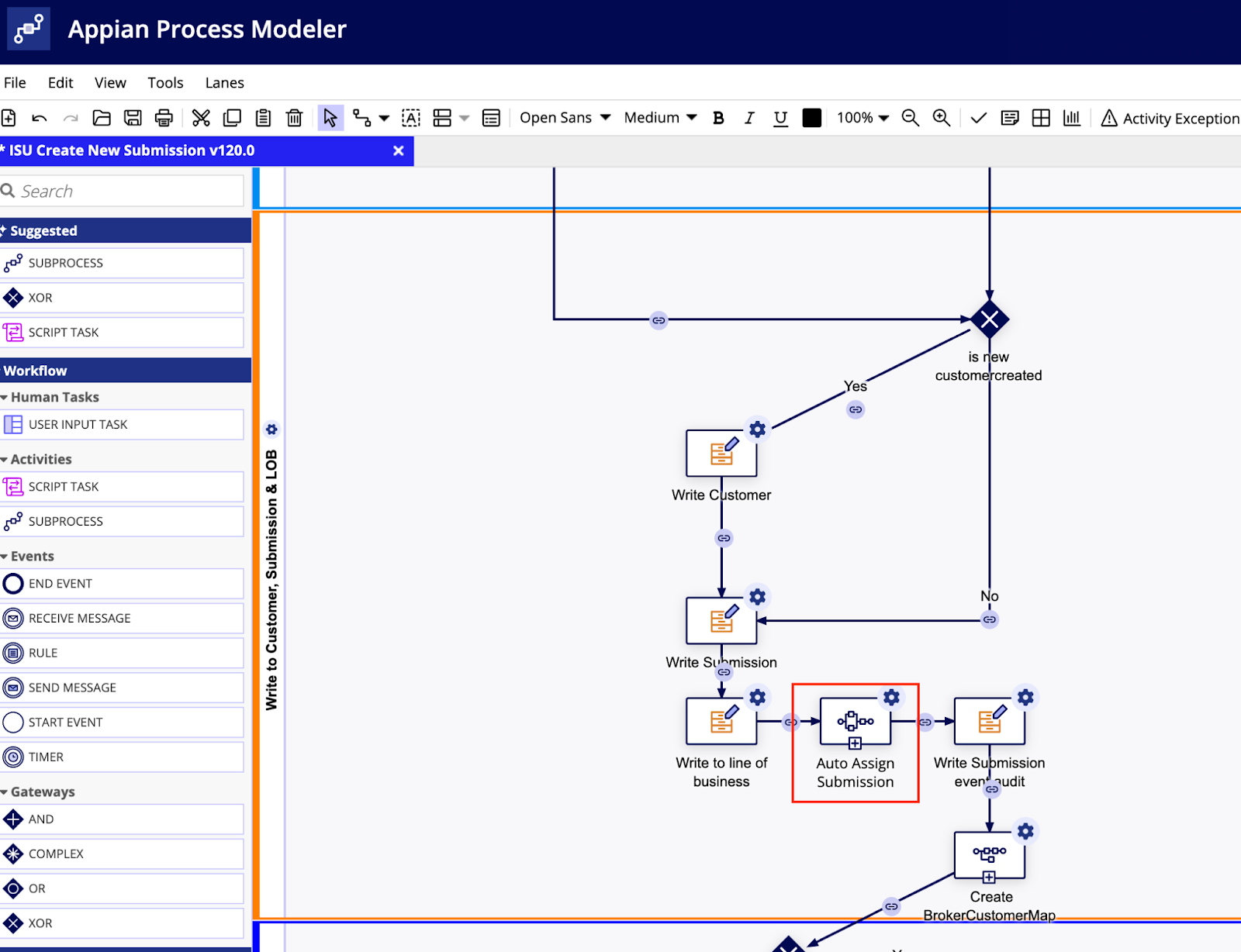The height and width of the screenshot is (952, 1241).
Task: Select the Write Customer node
Action: click(721, 454)
